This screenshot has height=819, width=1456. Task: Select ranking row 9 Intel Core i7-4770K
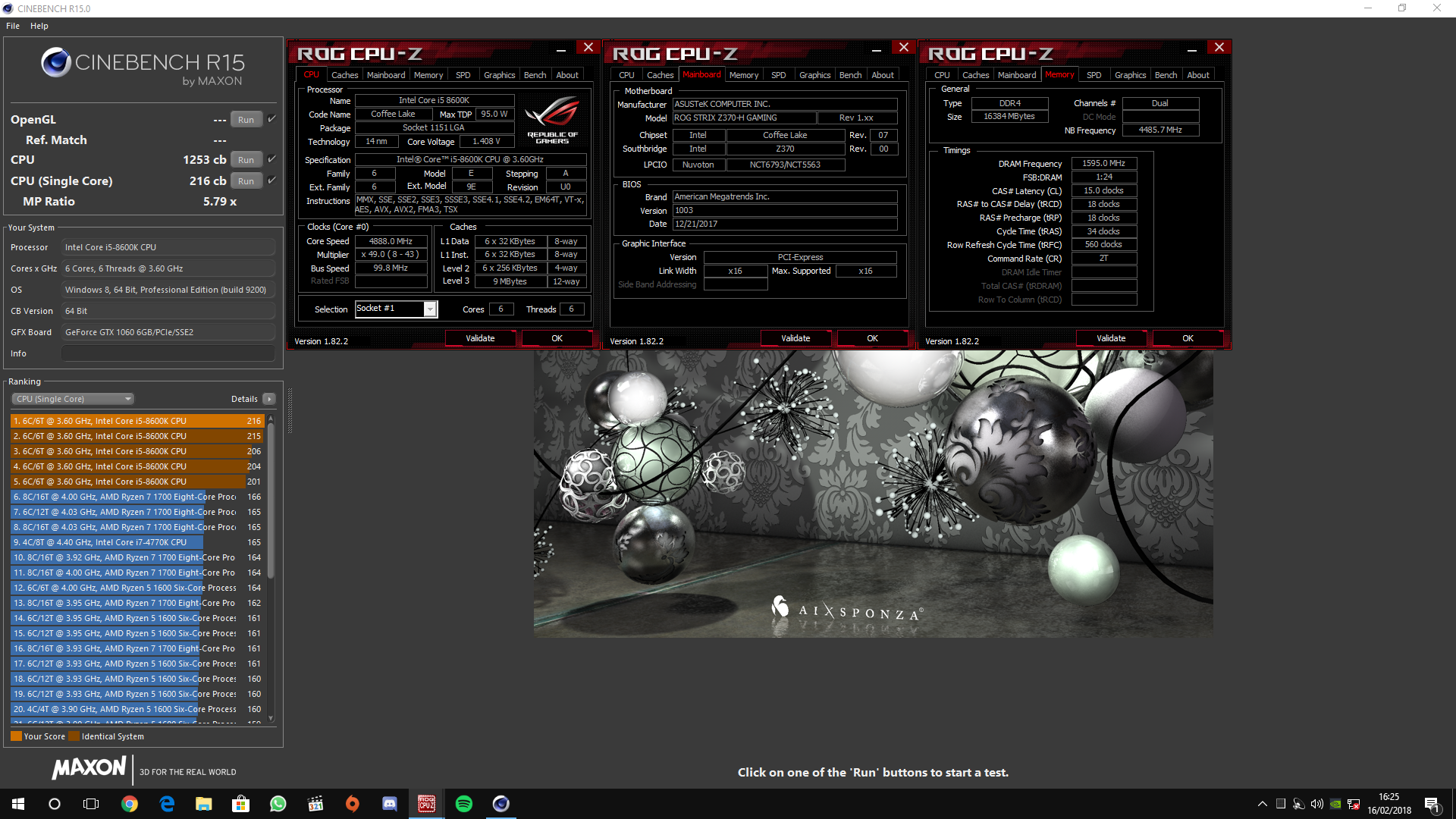click(137, 542)
